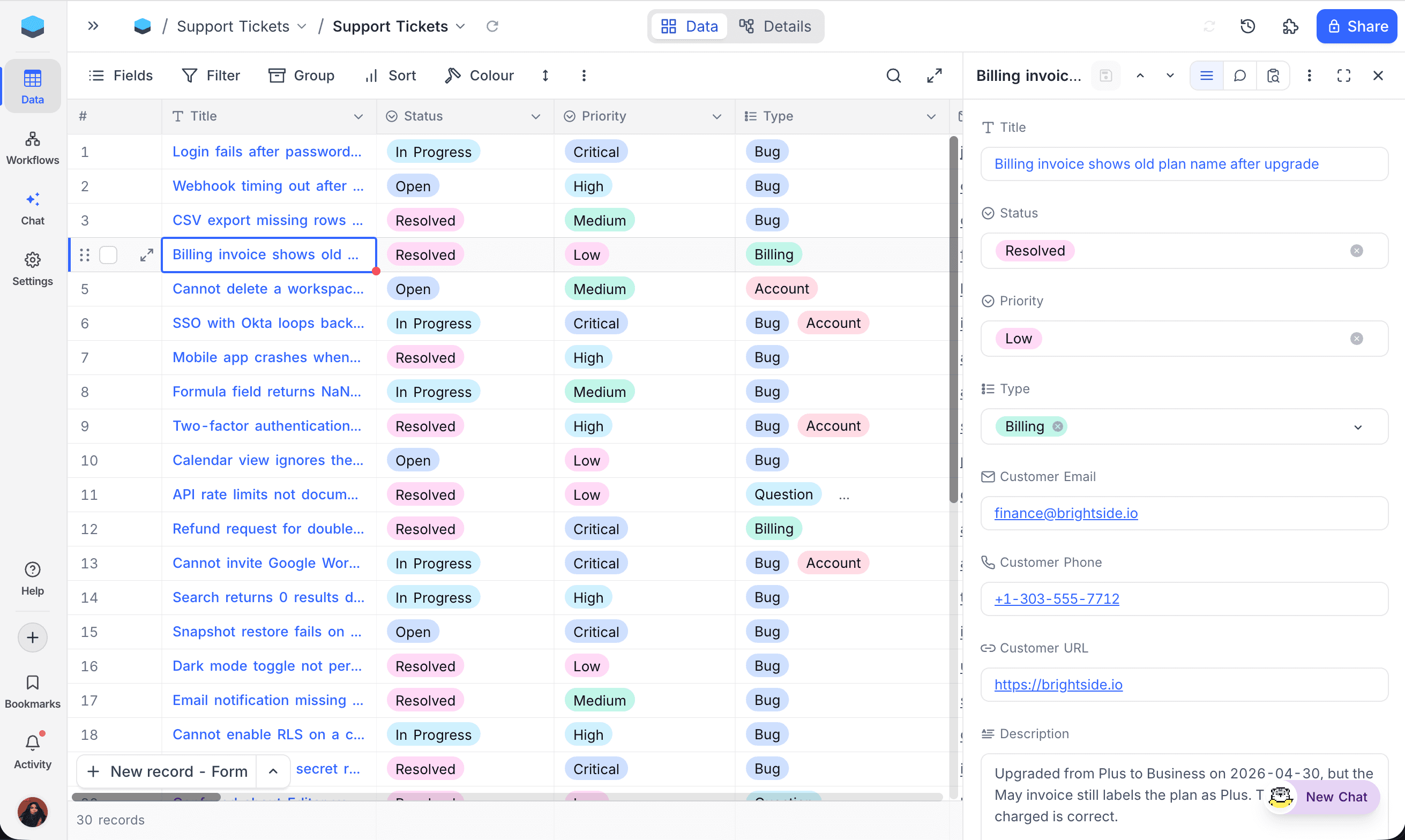Expand the Type field dropdown in panel
Viewport: 1405px width, 840px height.
(1357, 427)
